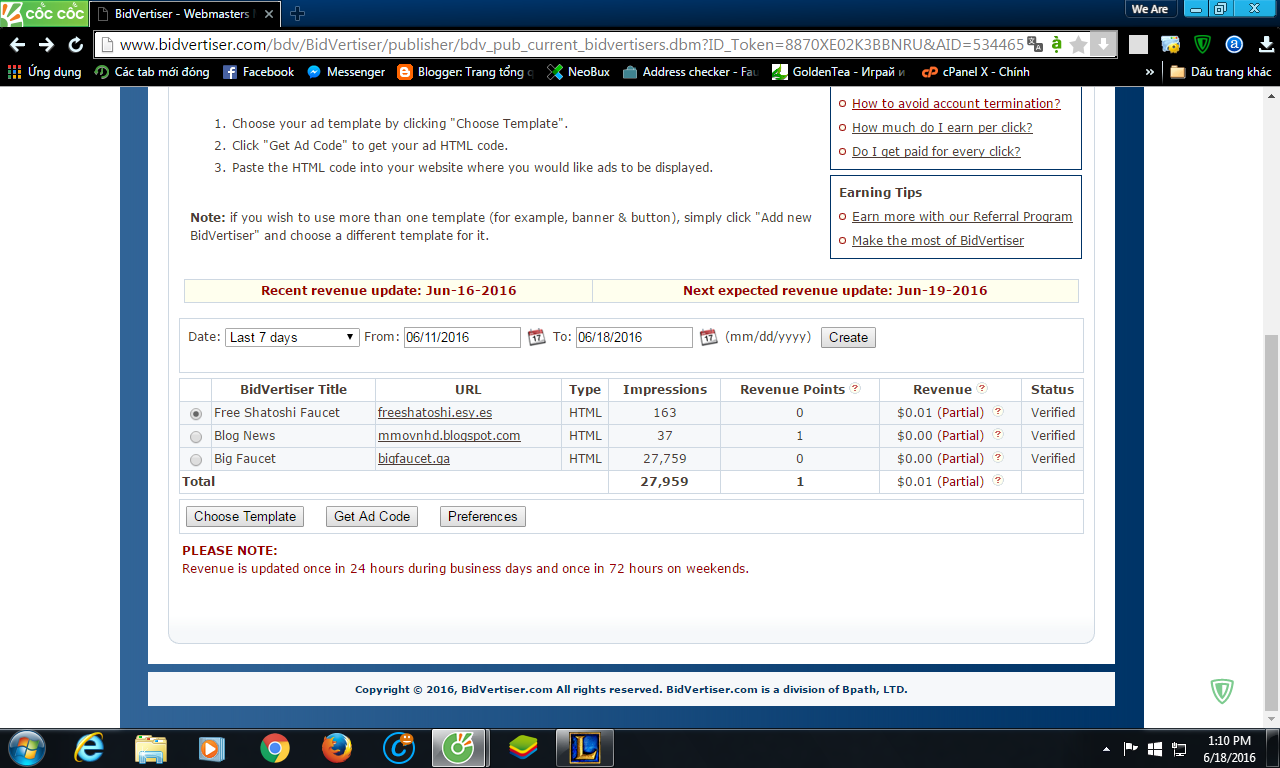
Task: Click the To date input field
Action: 634,337
